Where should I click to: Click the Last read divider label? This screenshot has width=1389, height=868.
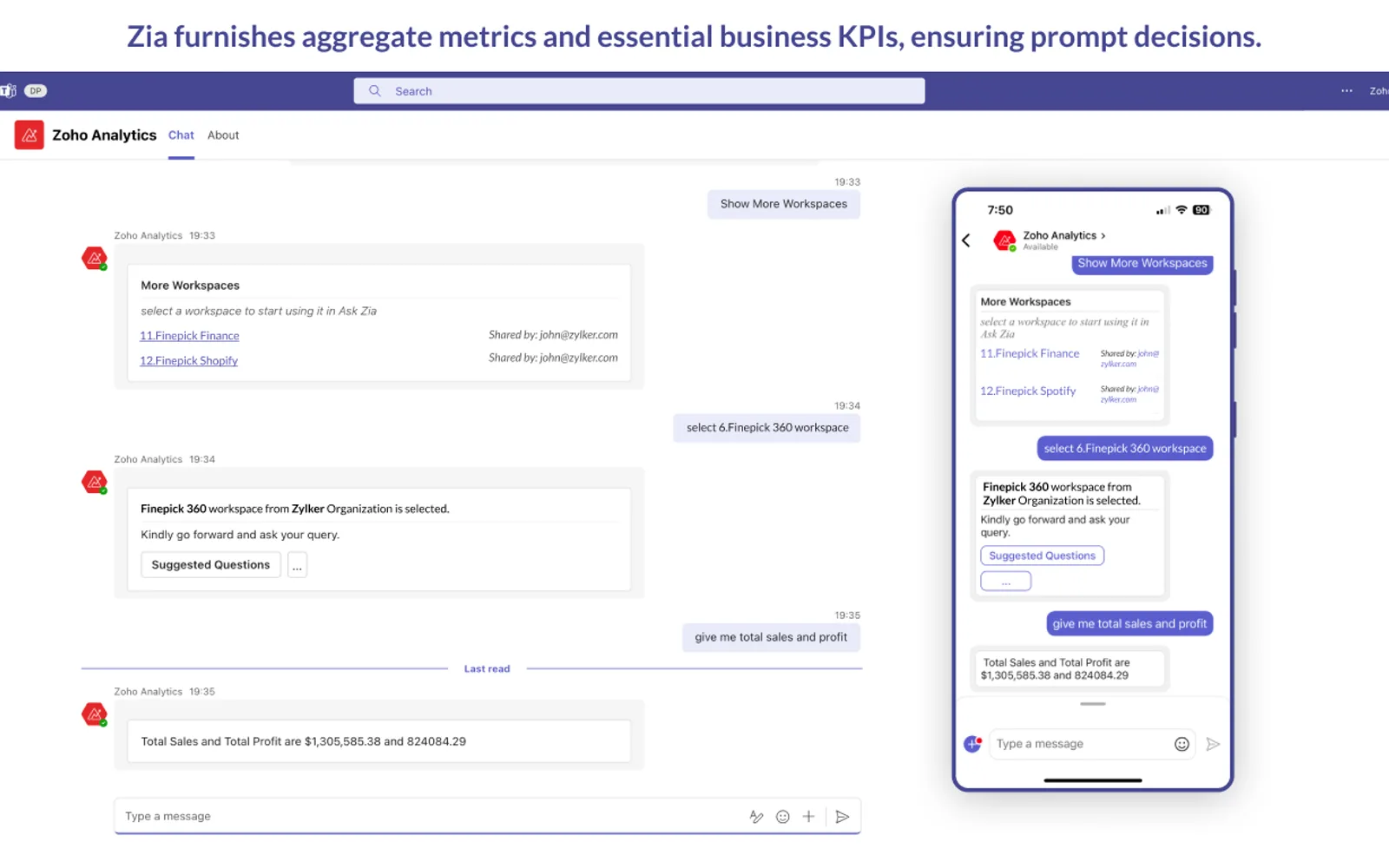[487, 668]
